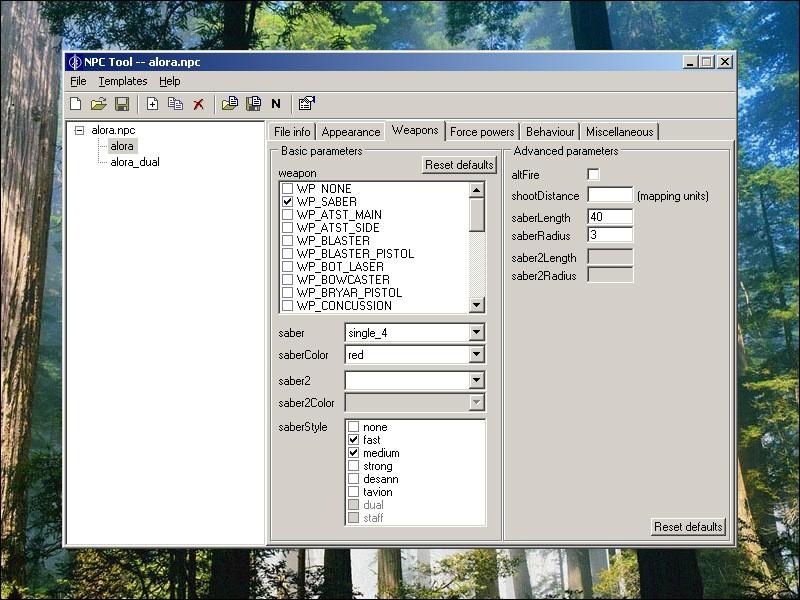
Task: Click the Open file folder icon
Action: 99,104
